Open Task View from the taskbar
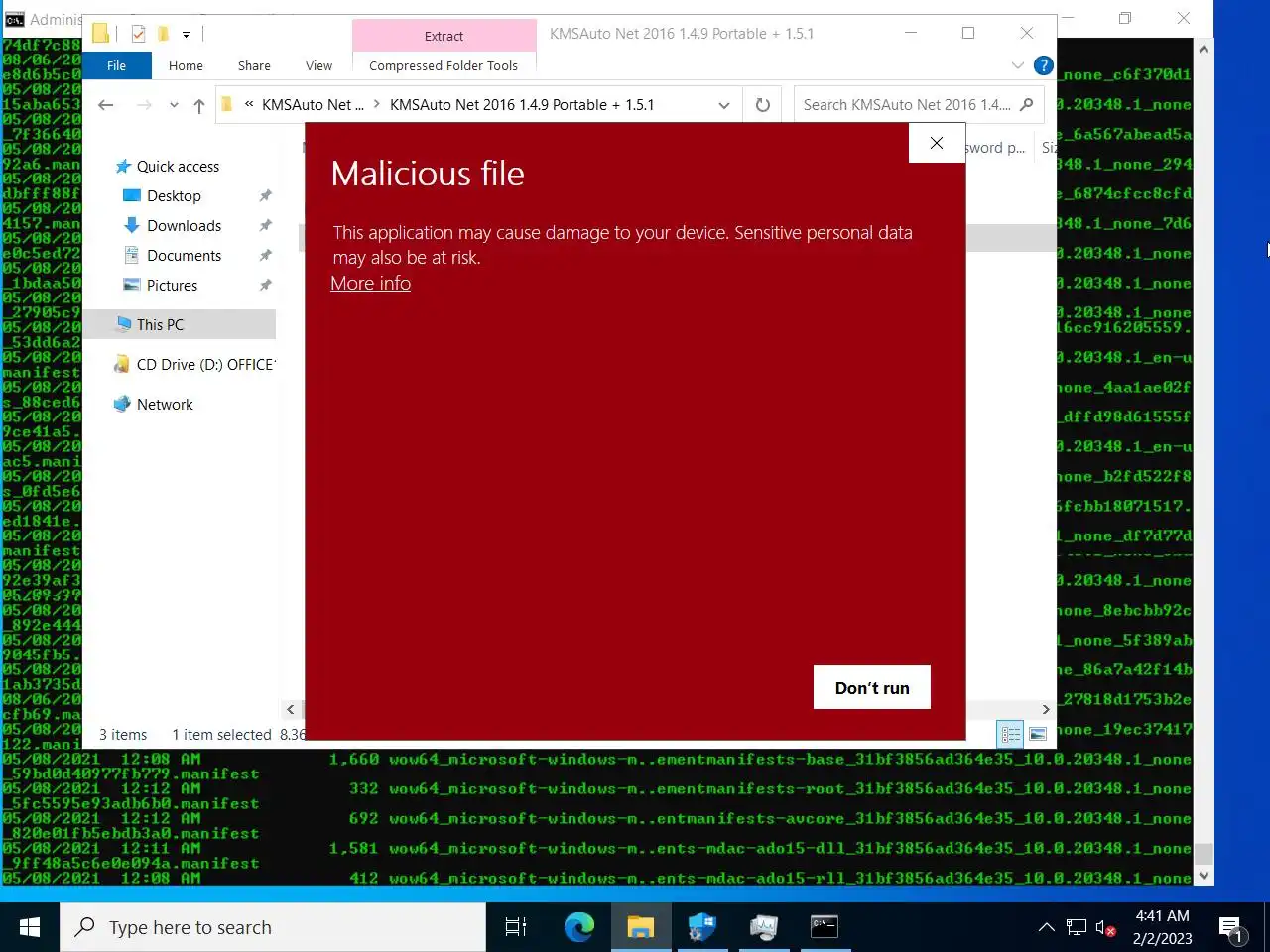Screen dimensions: 1270x952 point(516,927)
